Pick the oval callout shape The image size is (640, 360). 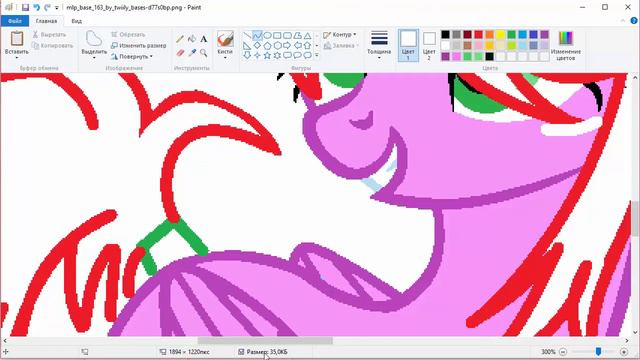point(298,55)
